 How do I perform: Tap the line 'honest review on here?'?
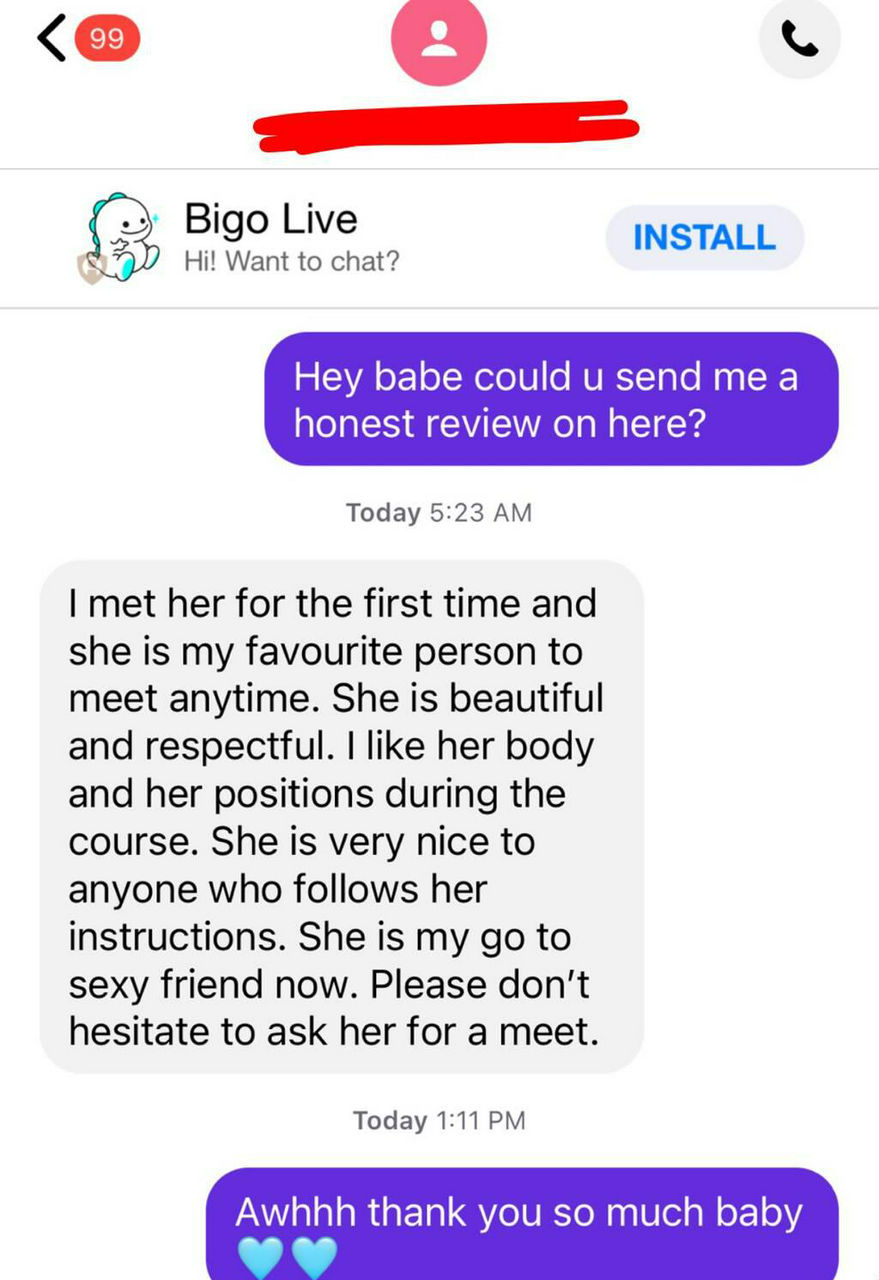coord(500,424)
